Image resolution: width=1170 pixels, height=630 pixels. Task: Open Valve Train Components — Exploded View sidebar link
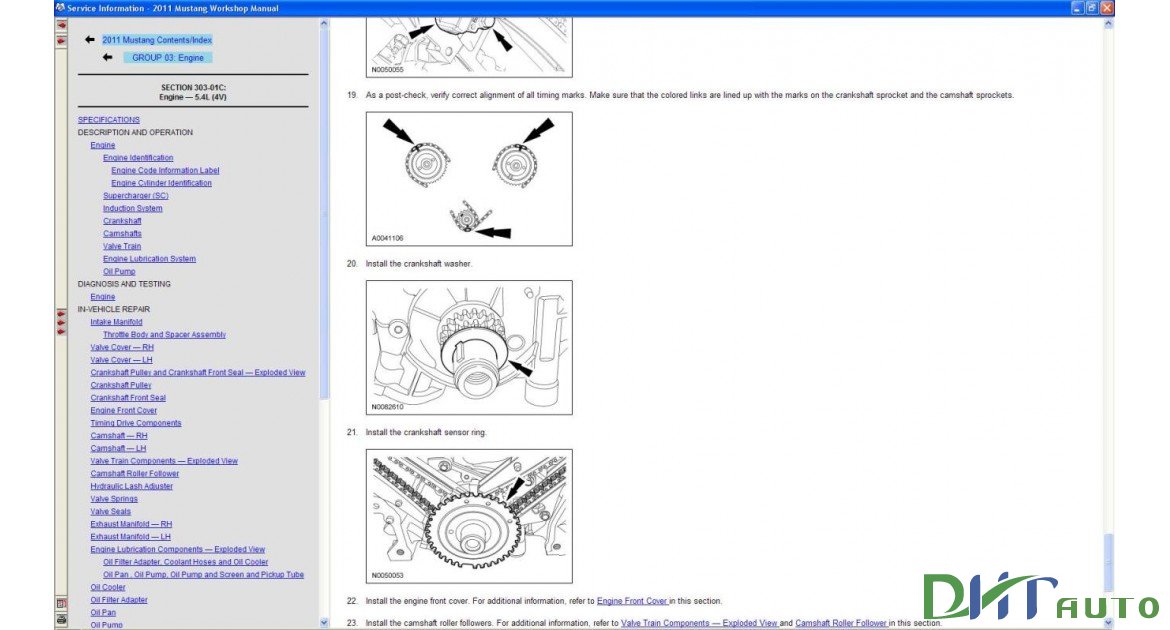(164, 461)
